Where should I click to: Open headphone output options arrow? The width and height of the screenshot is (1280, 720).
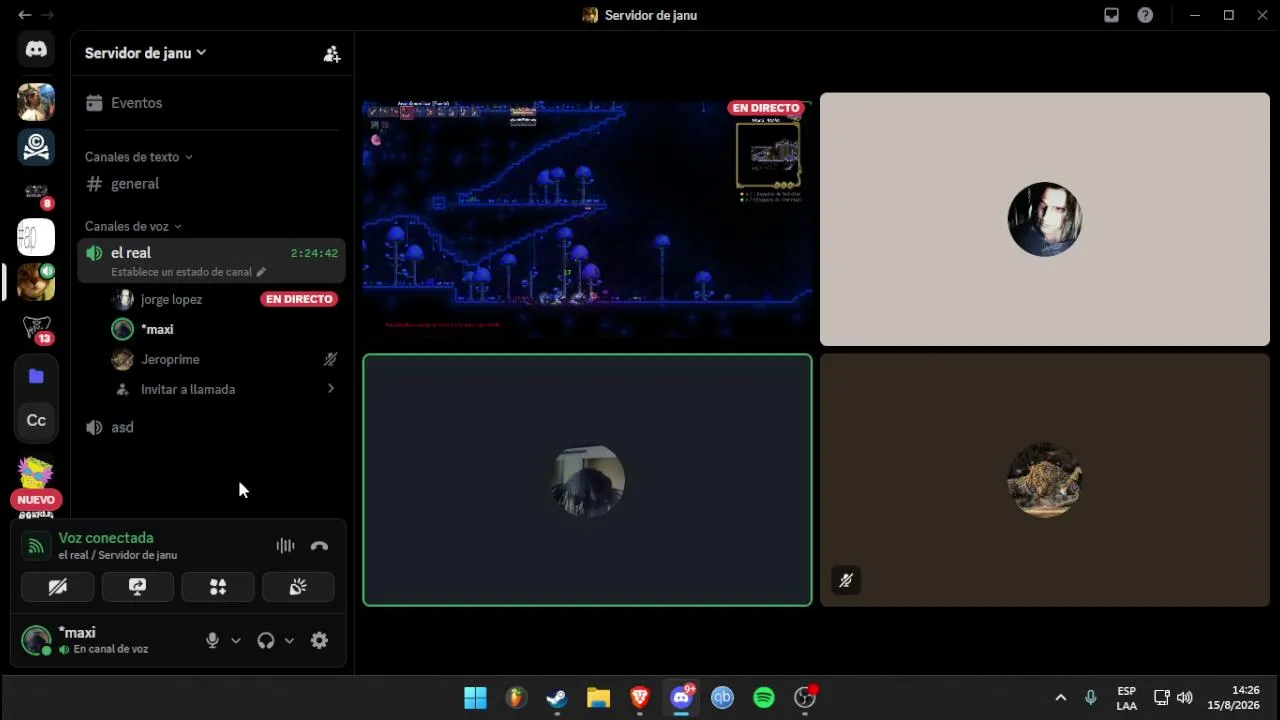click(289, 641)
